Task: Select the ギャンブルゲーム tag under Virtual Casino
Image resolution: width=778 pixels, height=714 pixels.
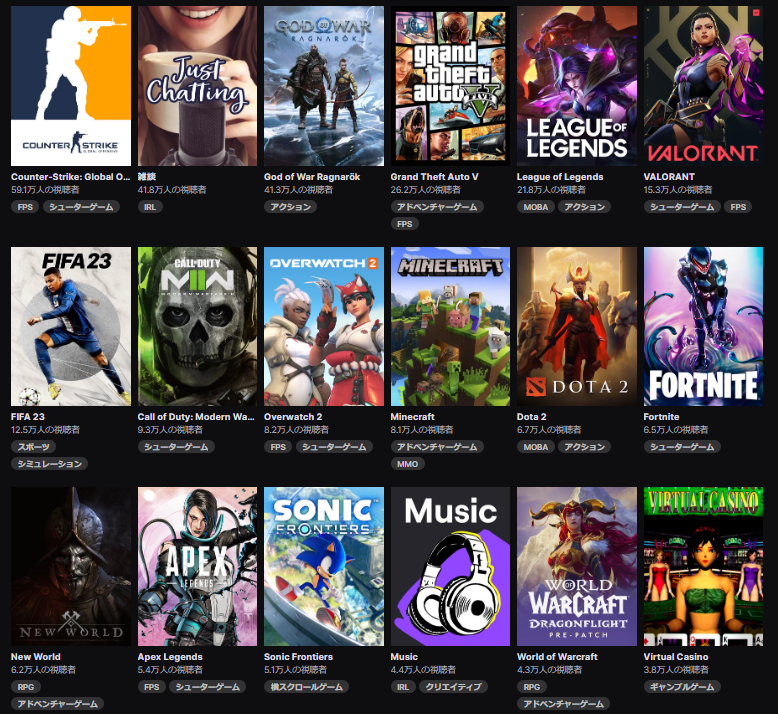Action: coord(682,687)
